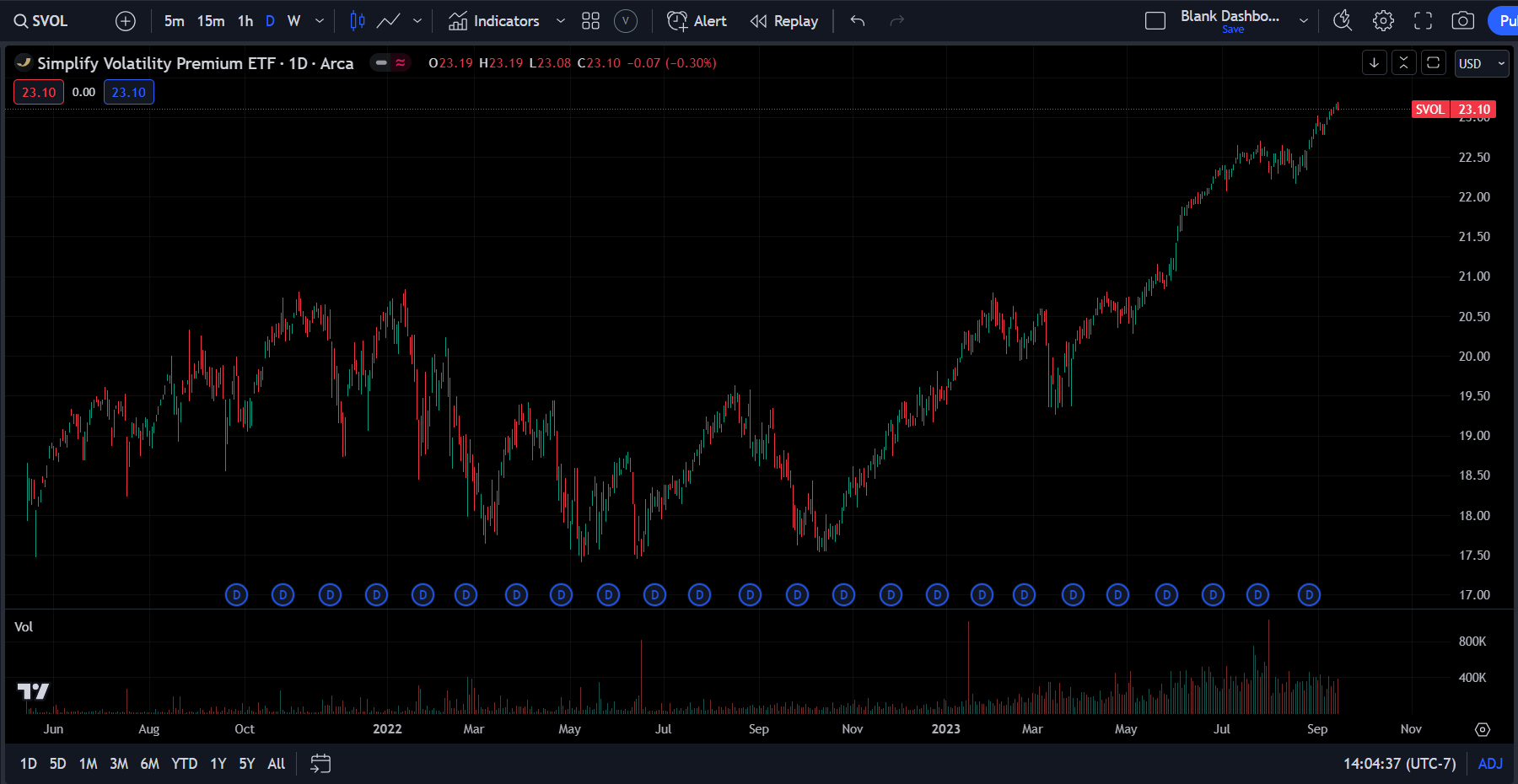Set date range to 6M
1518x784 pixels.
(150, 764)
